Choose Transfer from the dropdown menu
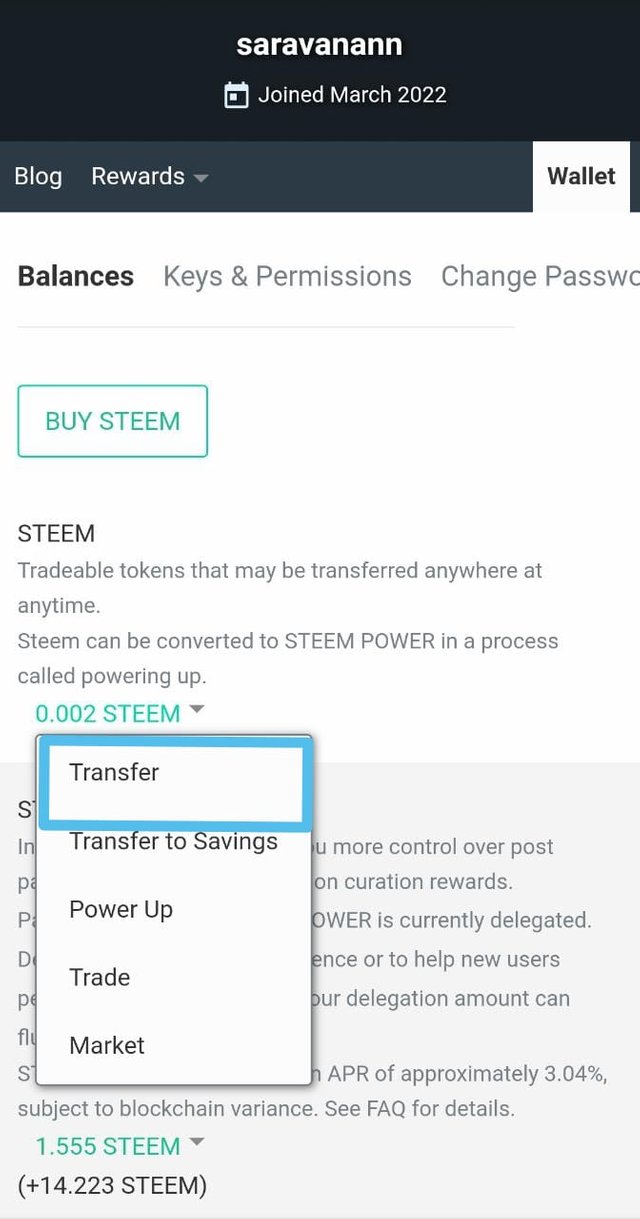The height and width of the screenshot is (1219, 640). (114, 772)
